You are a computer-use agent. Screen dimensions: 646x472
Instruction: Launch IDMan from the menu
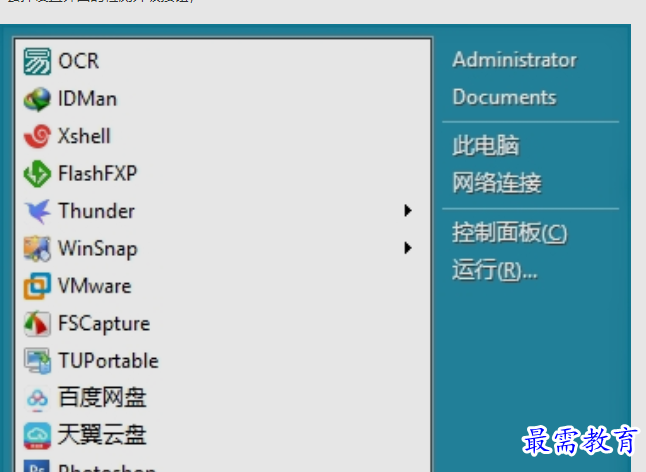(223, 99)
